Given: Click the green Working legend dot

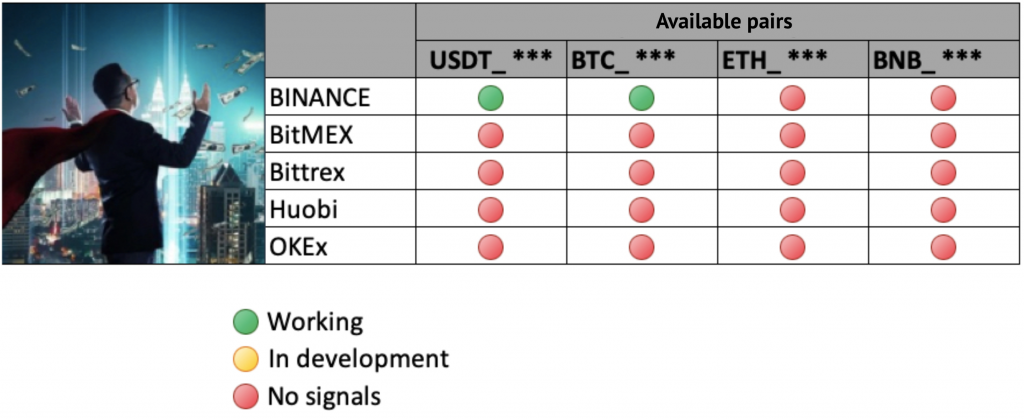Looking at the screenshot, I should [245, 322].
